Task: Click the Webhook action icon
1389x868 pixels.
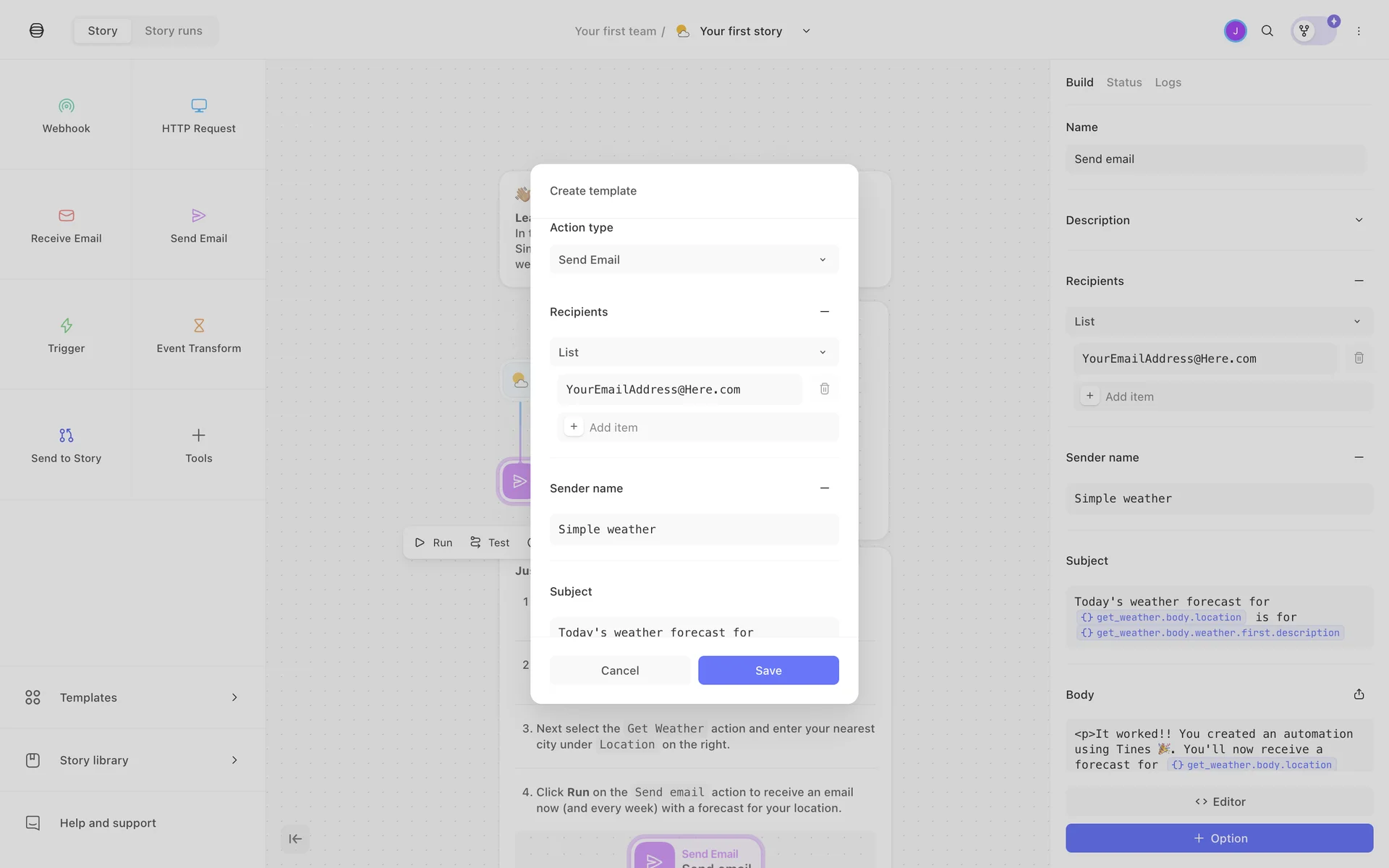Action: [66, 106]
